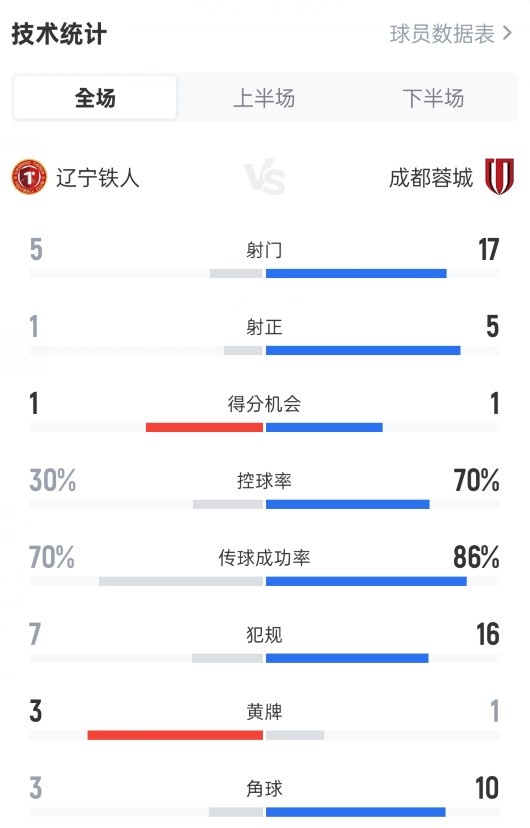Screen dimensions: 530x828
Task: Click the chevron beside 球员数据表
Action: [x=507, y=34]
